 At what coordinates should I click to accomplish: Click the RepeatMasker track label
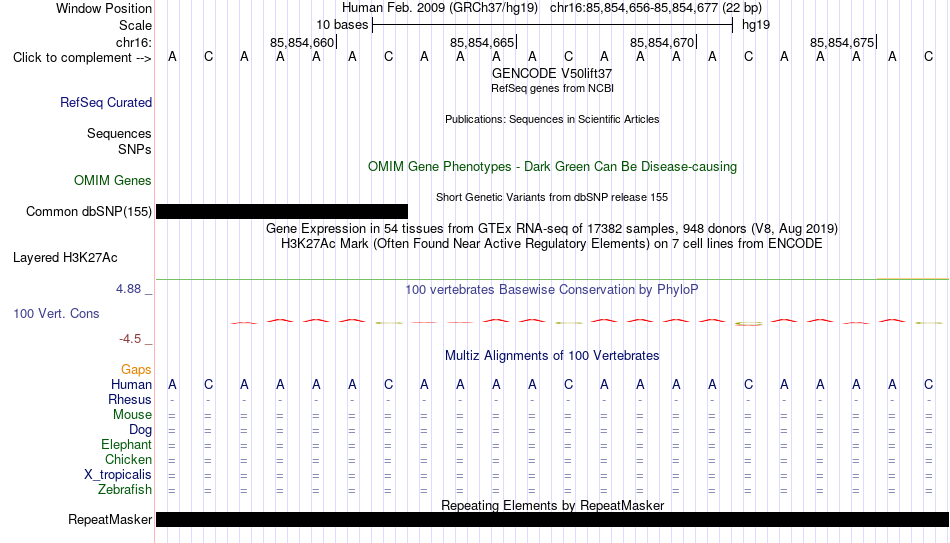pyautogui.click(x=110, y=519)
